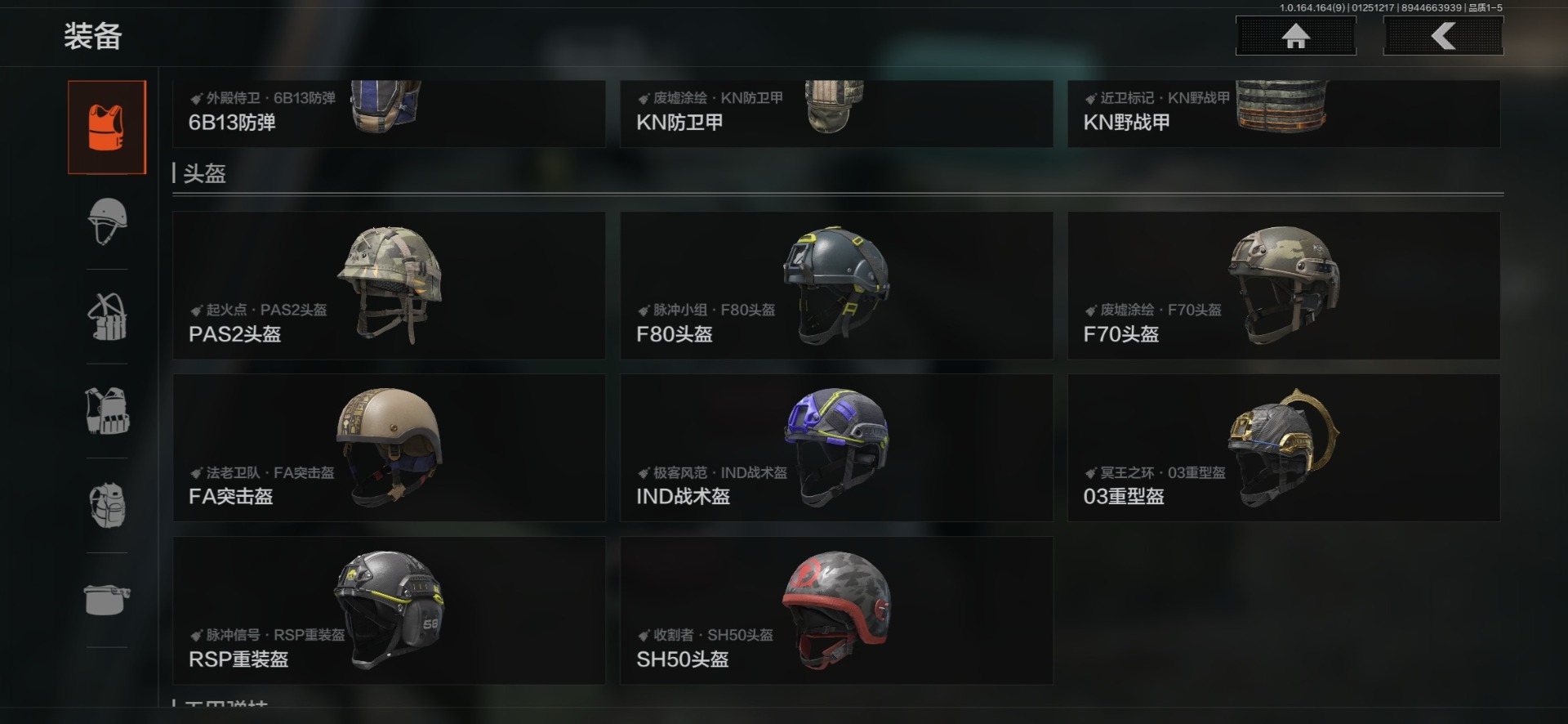Viewport: 1568px width, 724px height.
Task: Select the KN防卫甲 armor card
Action: [836, 114]
